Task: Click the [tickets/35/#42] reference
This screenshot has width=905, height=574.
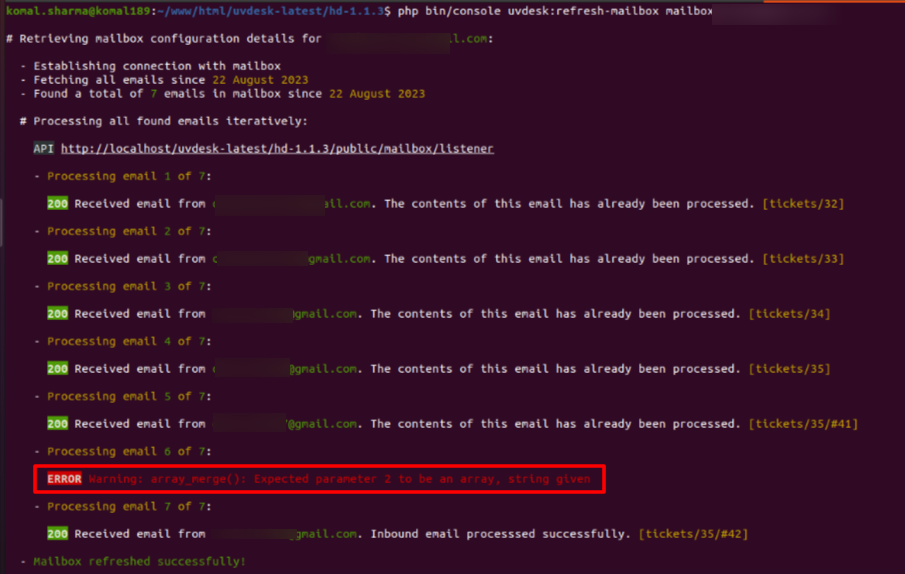Action: pyautogui.click(x=693, y=534)
